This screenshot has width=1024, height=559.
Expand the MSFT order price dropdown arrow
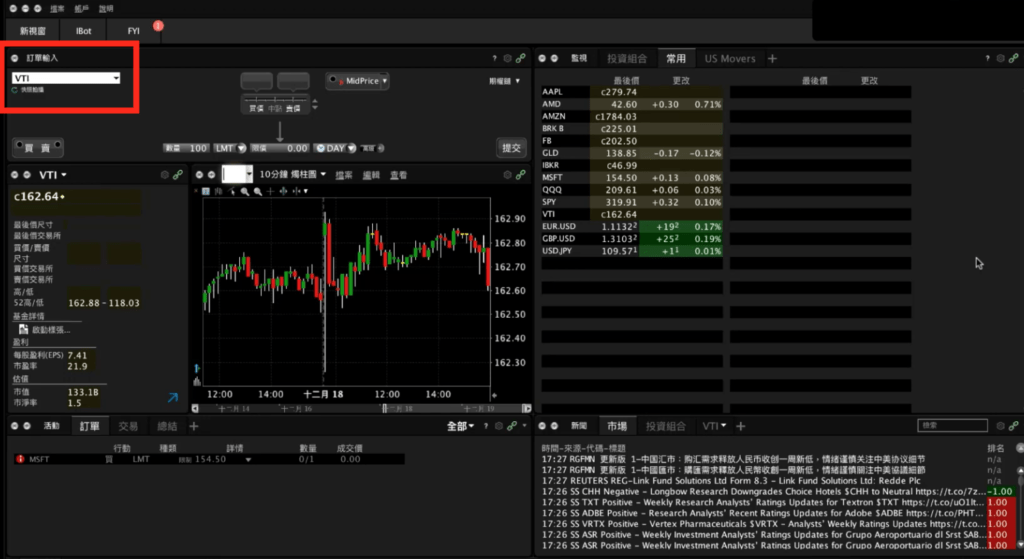click(x=248, y=460)
